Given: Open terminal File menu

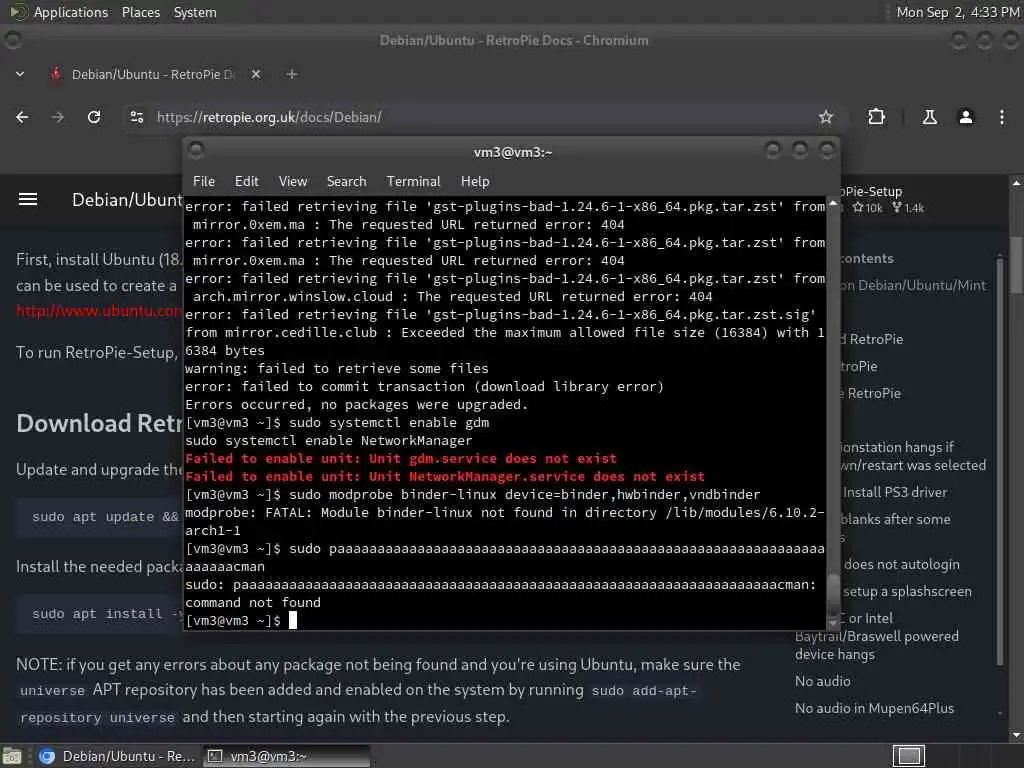Looking at the screenshot, I should click(204, 182).
